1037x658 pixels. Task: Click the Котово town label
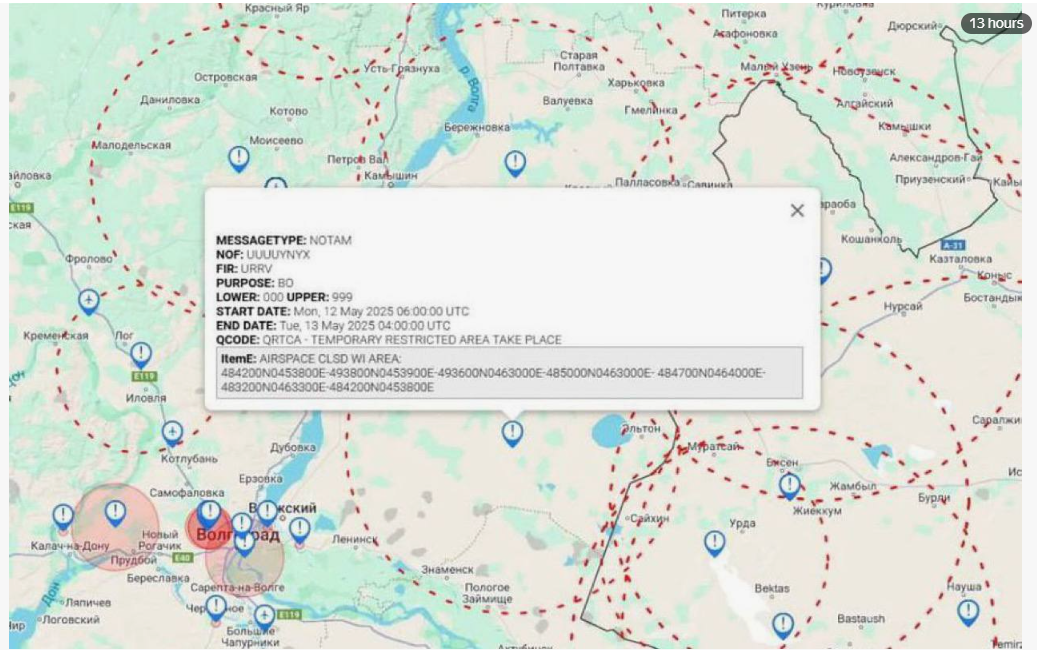(288, 111)
